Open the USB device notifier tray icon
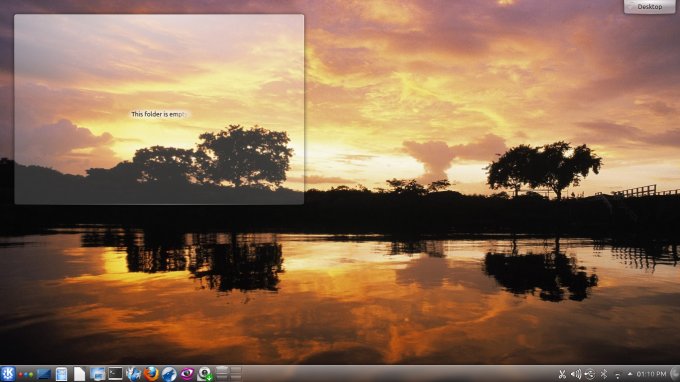This screenshot has width=680, height=382. pos(590,374)
